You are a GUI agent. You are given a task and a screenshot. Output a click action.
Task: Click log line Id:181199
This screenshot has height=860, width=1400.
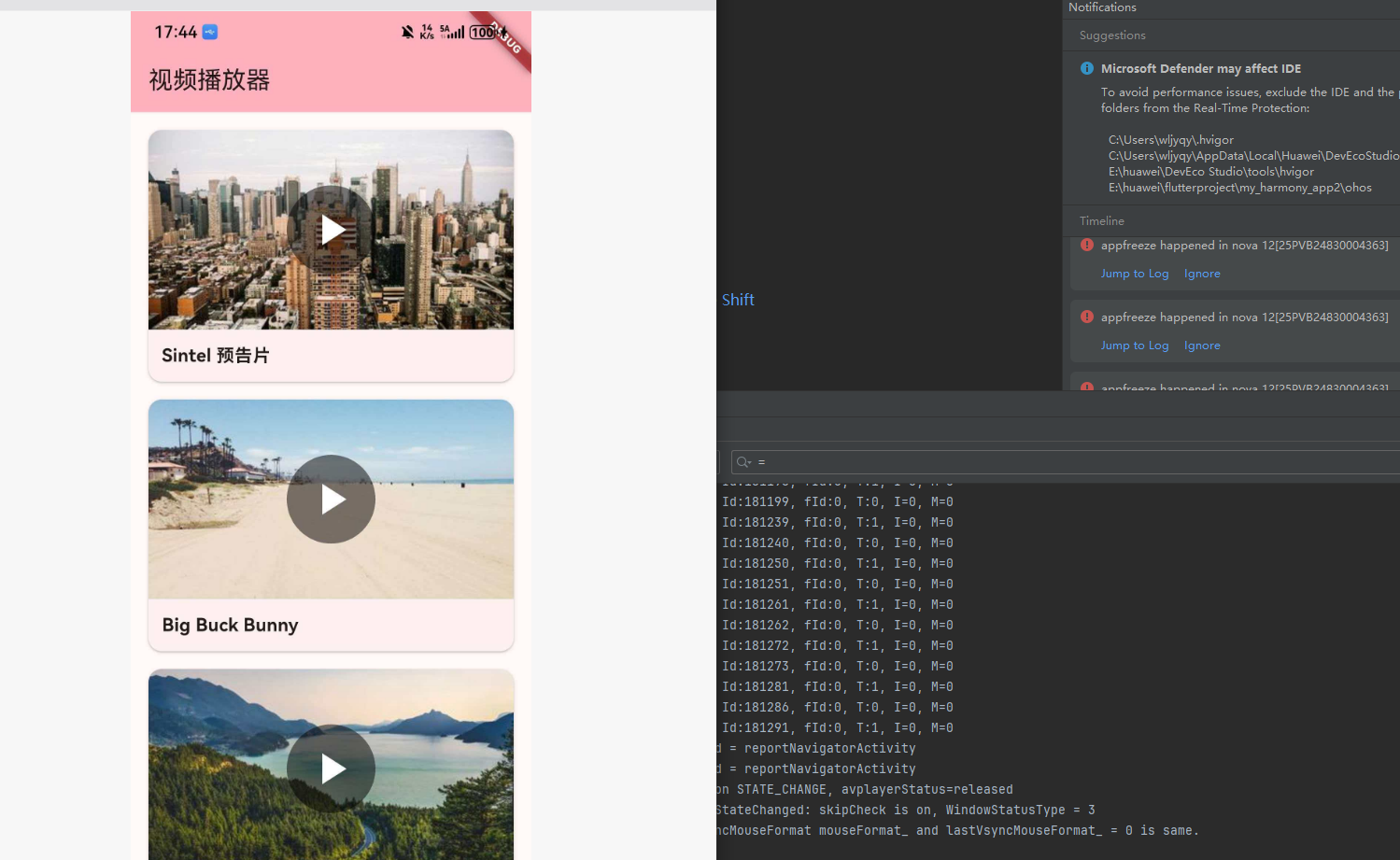838,502
